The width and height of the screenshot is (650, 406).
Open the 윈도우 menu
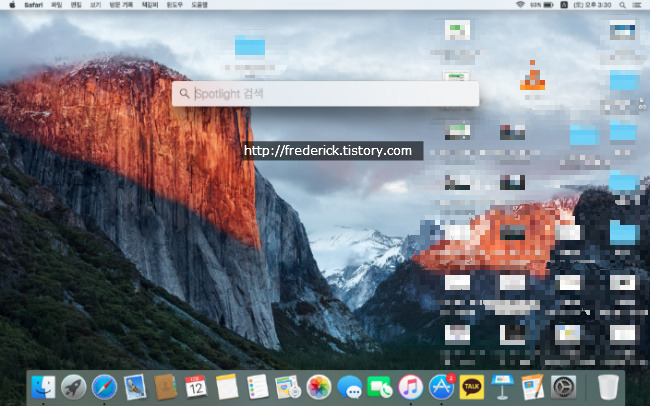(x=175, y=5)
